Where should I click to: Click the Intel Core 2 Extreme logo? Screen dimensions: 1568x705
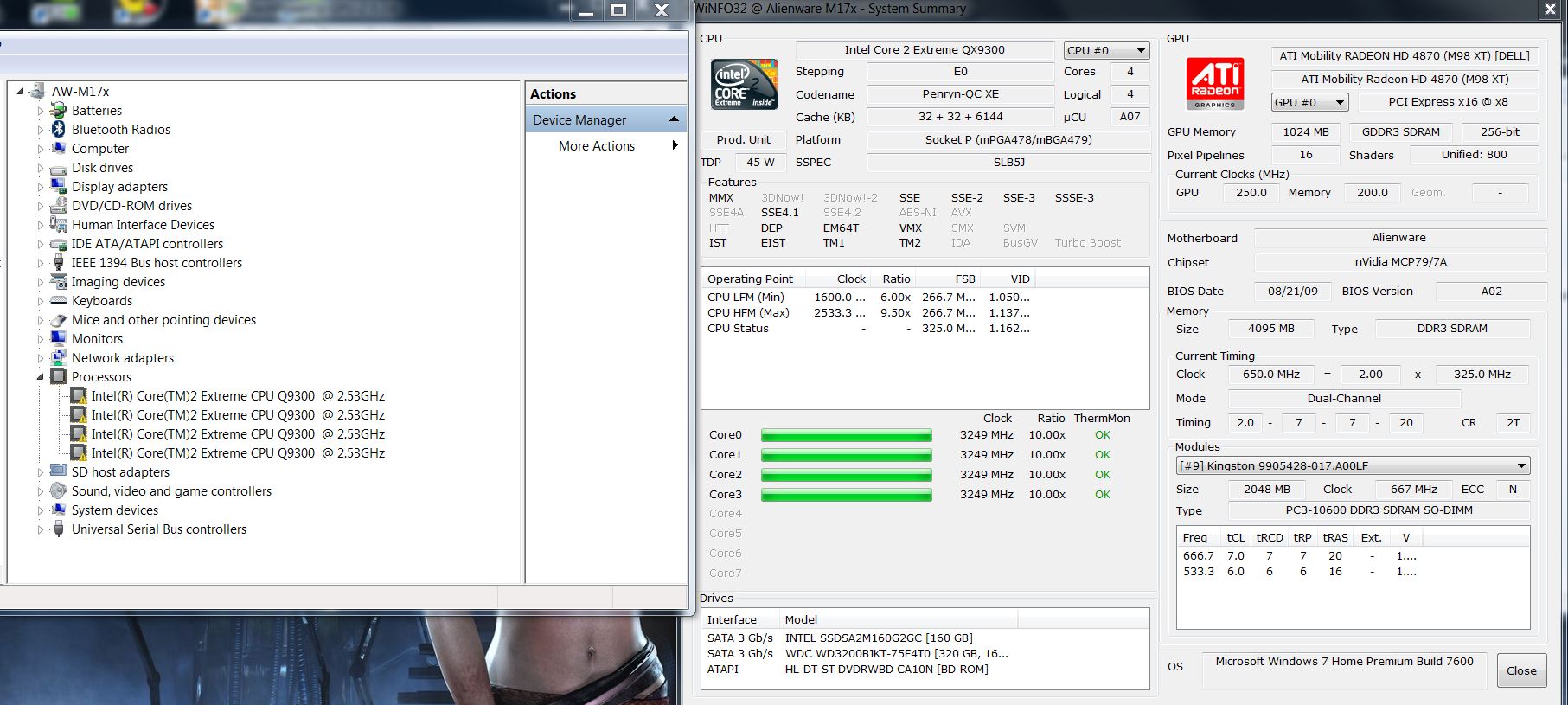(745, 84)
